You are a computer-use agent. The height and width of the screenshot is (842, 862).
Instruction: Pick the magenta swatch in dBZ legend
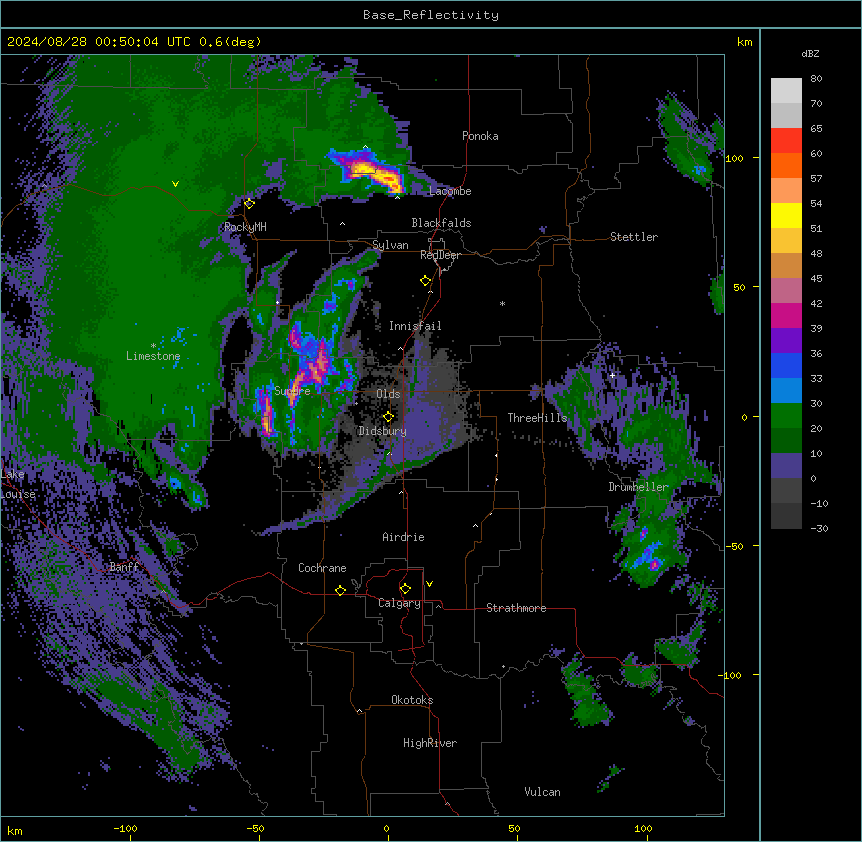pyautogui.click(x=786, y=315)
